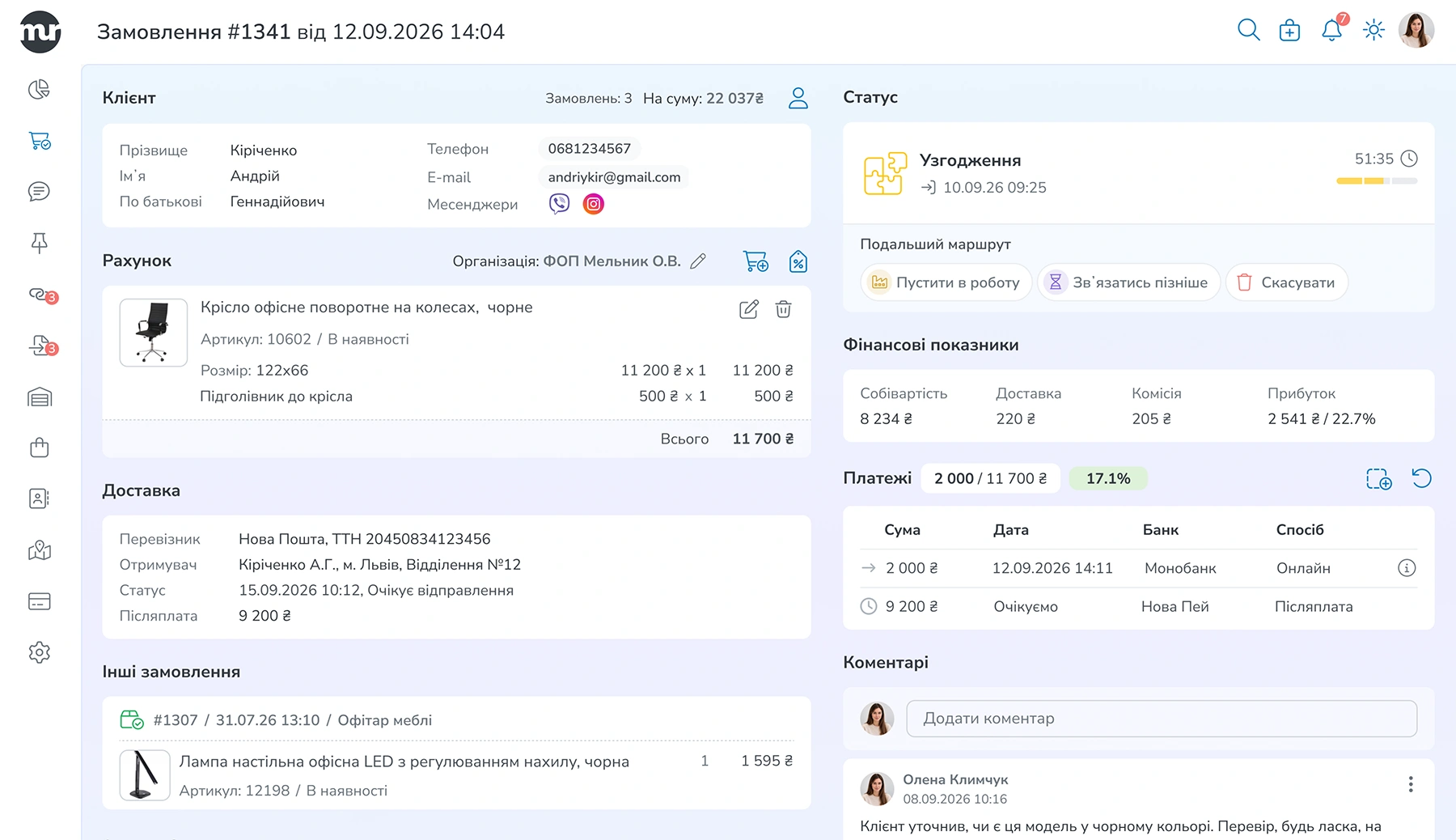Viewport: 1456px width, 840px height.
Task: Open contacts book sidebar icon
Action: click(x=39, y=498)
